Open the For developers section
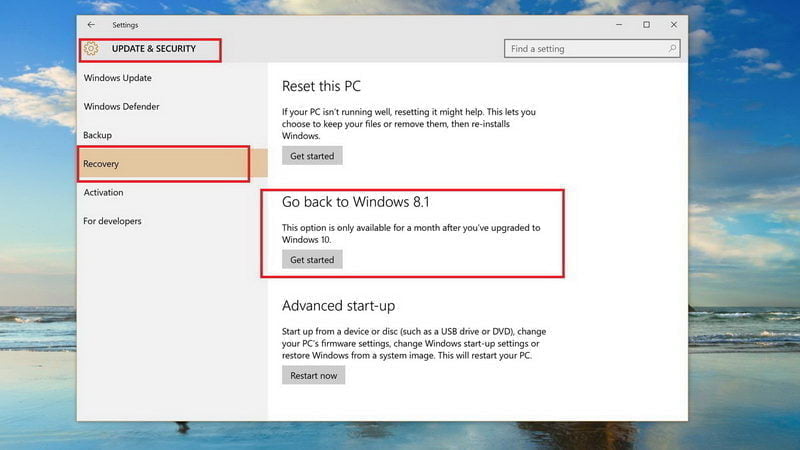Viewport: 800px width, 450px height. 112,221
